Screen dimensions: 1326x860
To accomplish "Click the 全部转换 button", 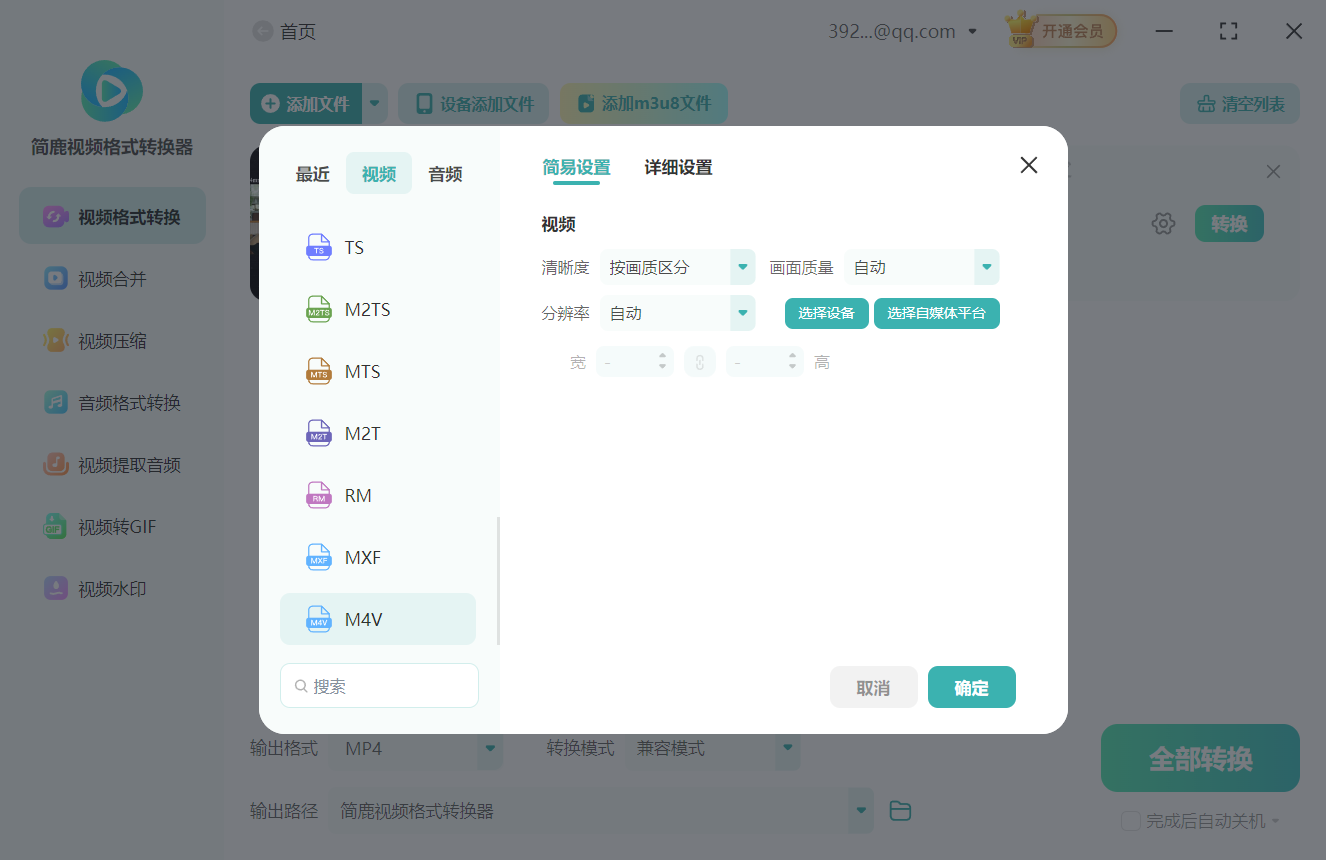I will point(1199,758).
